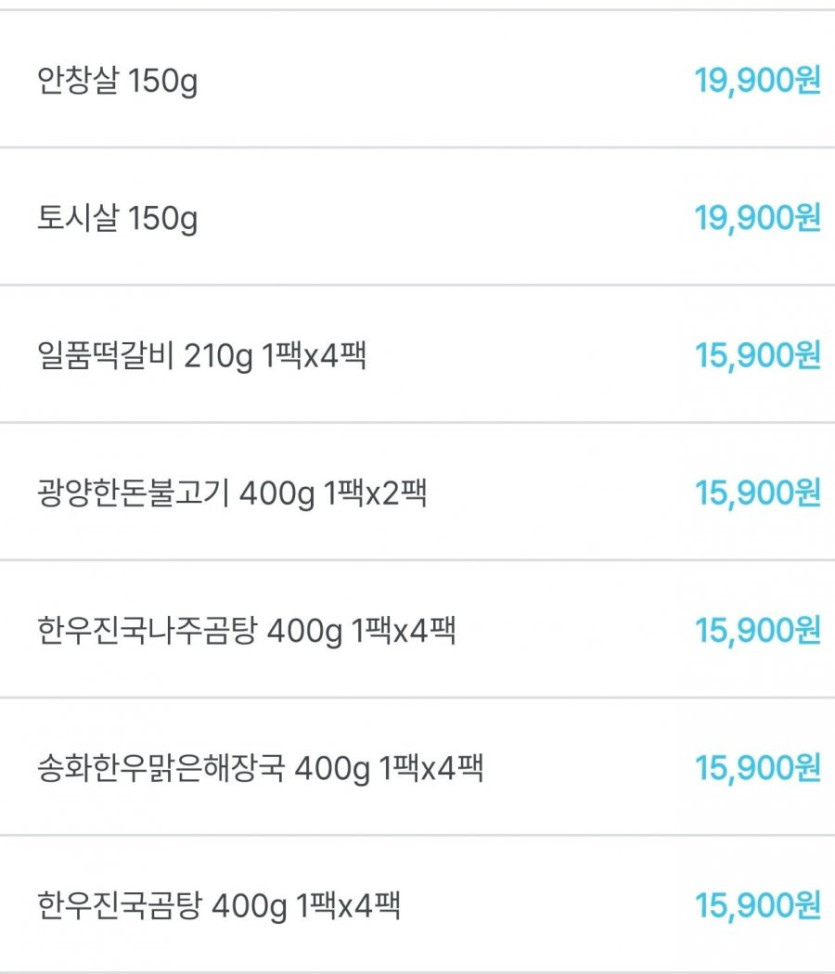Choose 일품떡갈비 210g 1팩x4팩
Image resolution: width=835 pixels, height=974 pixels.
(201, 356)
